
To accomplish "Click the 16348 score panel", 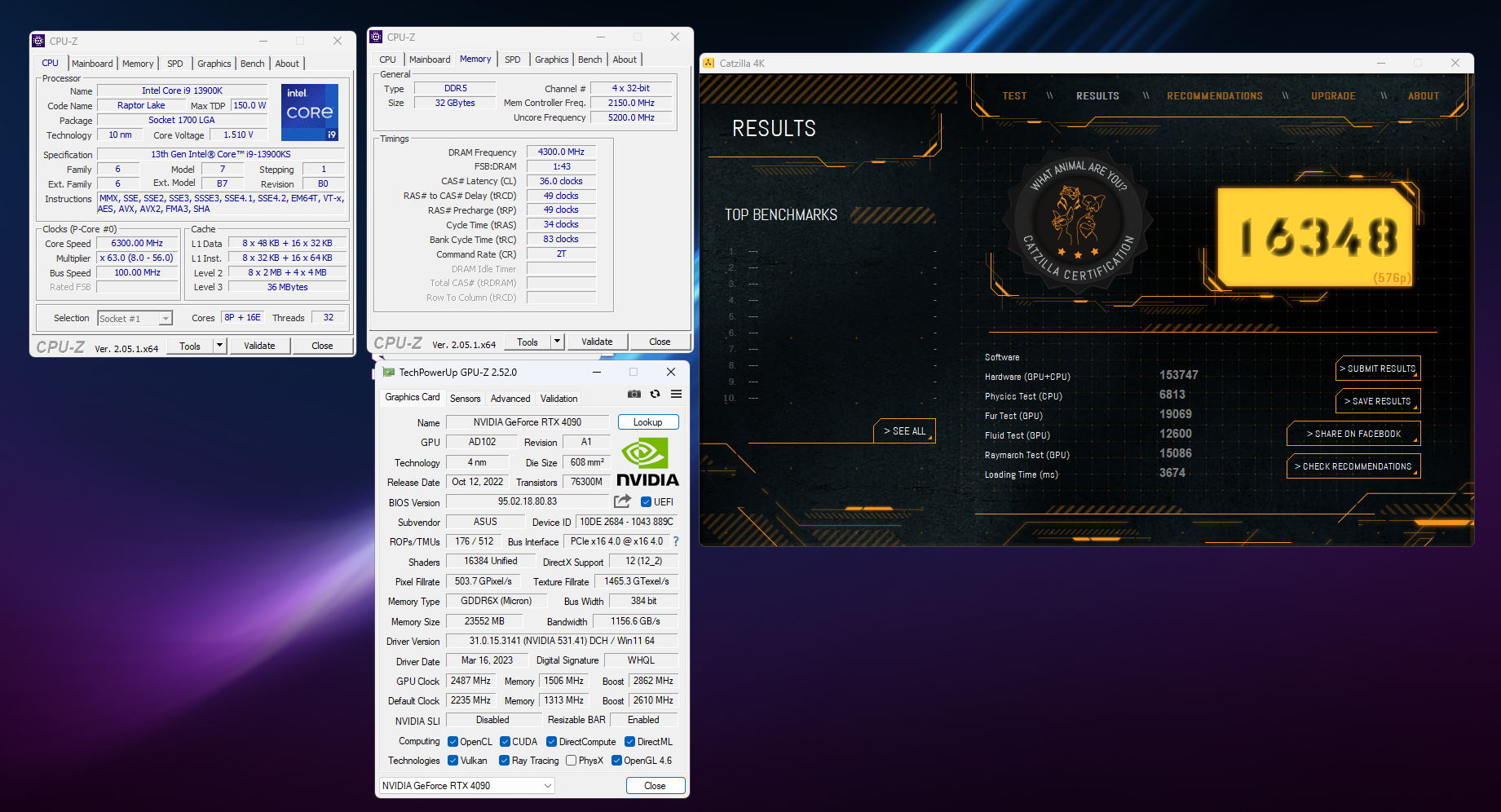I will click(1315, 236).
